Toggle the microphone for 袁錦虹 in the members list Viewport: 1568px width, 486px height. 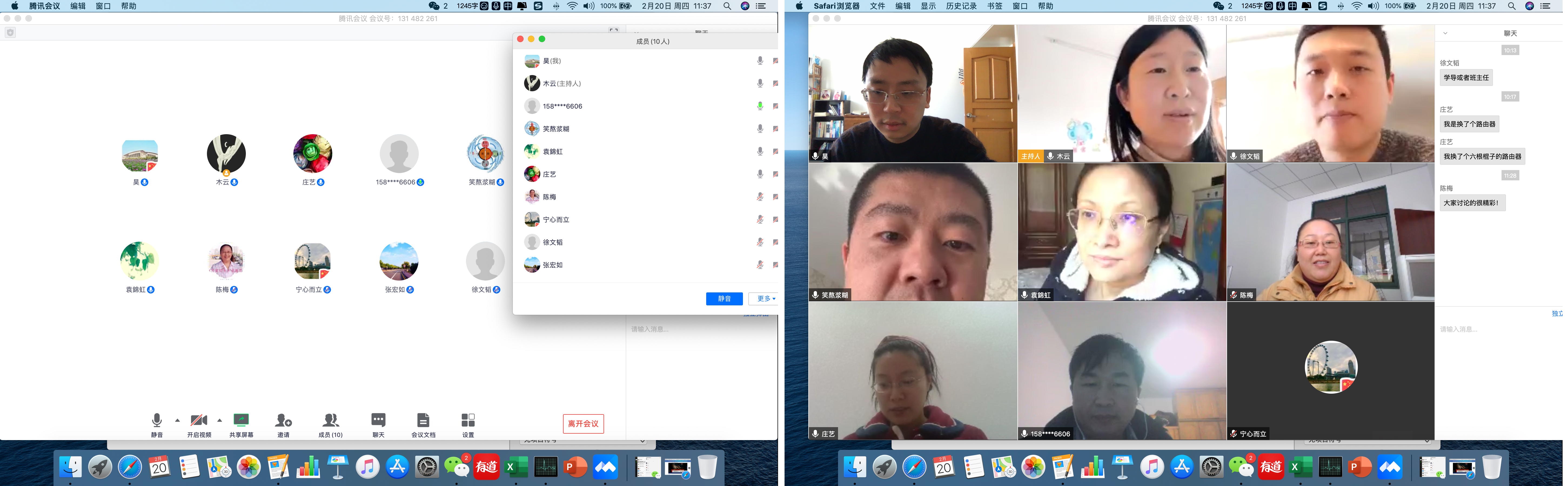click(x=760, y=151)
